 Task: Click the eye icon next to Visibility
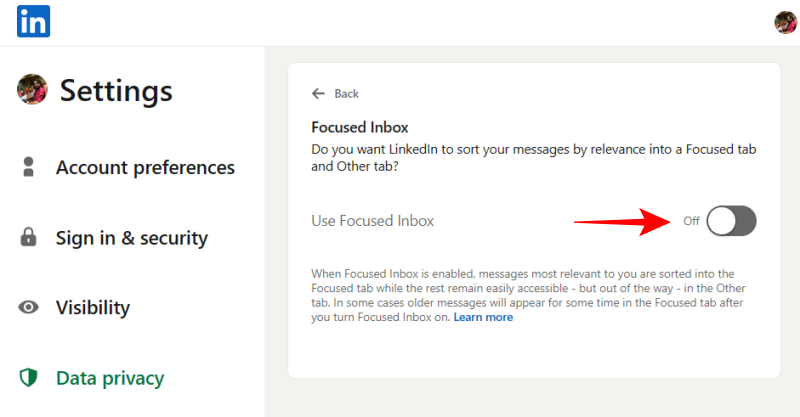pos(29,308)
